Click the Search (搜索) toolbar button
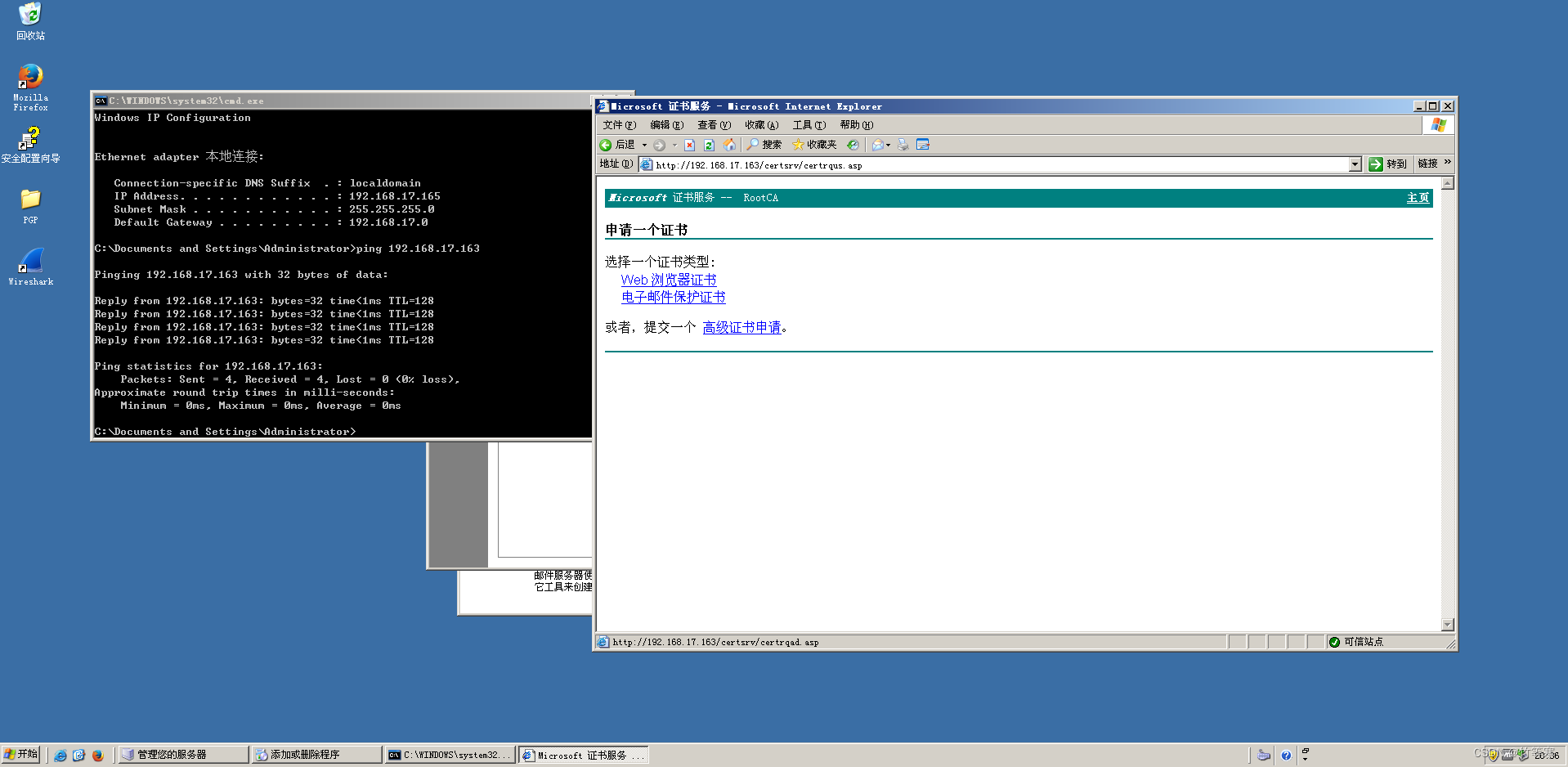The image size is (1568, 767). (x=764, y=145)
